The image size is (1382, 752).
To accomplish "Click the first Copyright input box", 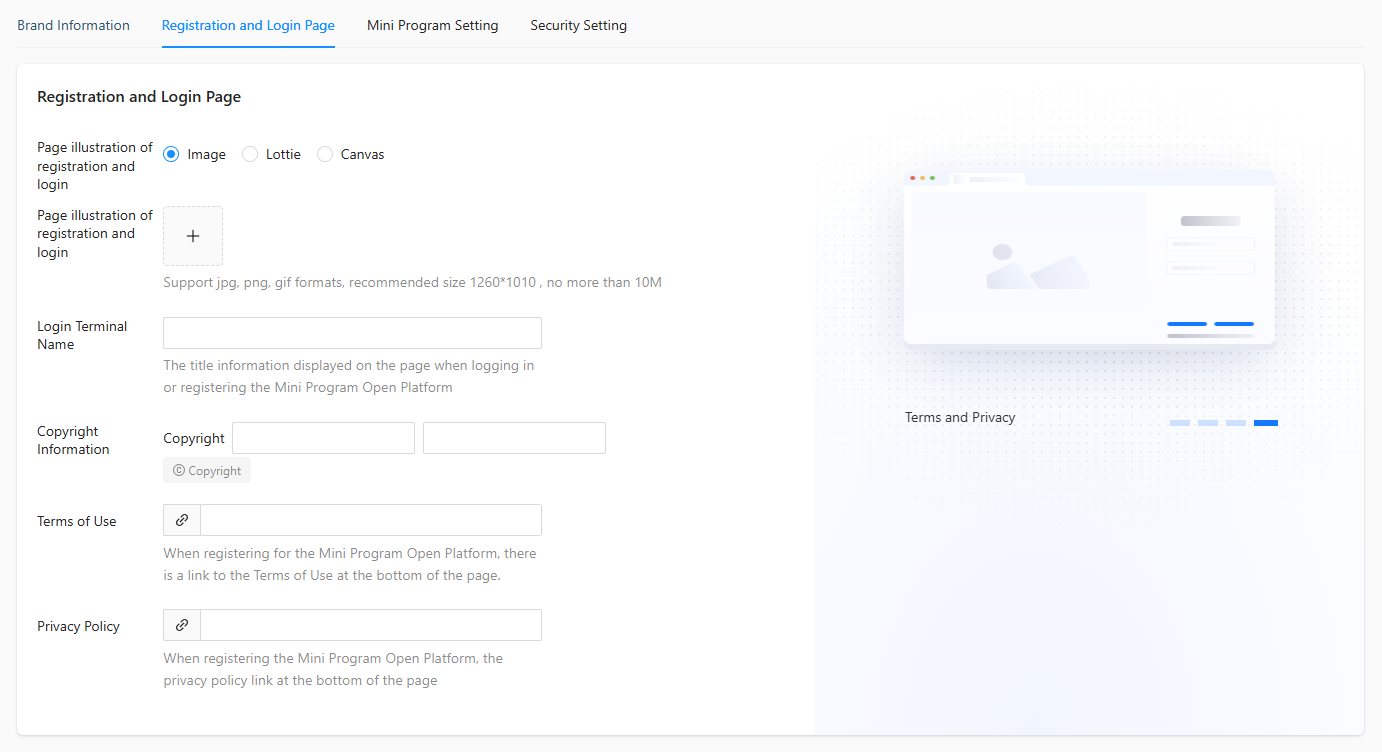I will 323,438.
